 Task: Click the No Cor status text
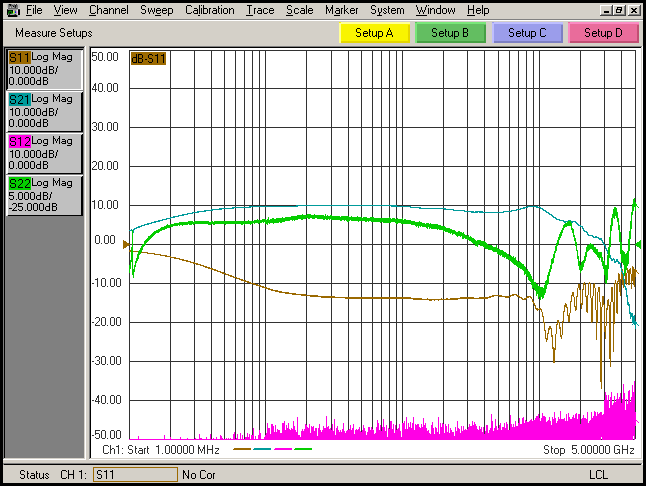[199, 475]
